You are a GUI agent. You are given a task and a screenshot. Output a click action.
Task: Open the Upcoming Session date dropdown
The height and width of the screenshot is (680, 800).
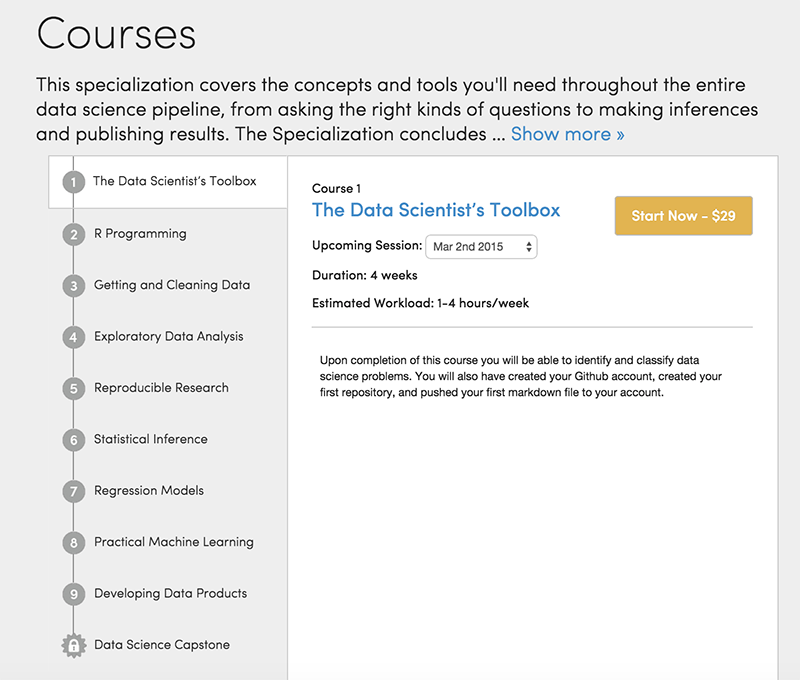click(481, 247)
